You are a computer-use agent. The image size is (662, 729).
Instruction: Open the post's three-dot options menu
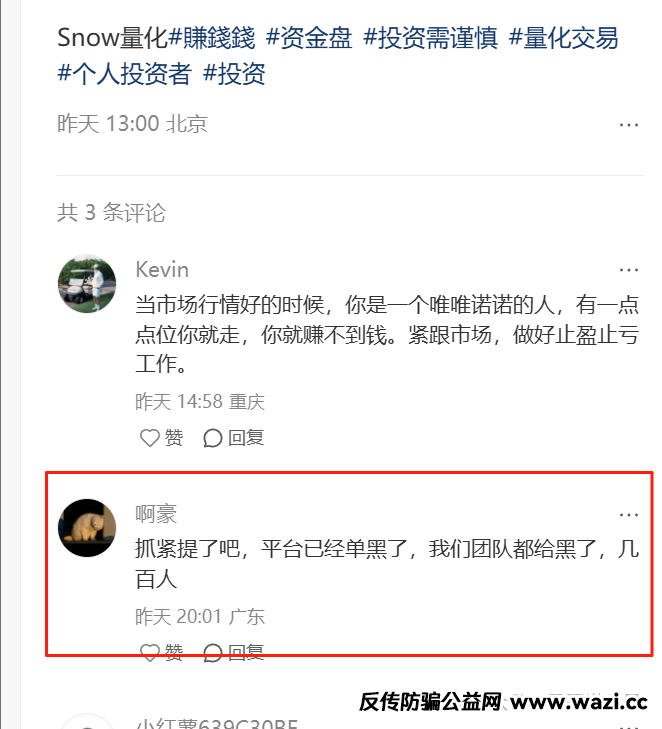pos(629,125)
